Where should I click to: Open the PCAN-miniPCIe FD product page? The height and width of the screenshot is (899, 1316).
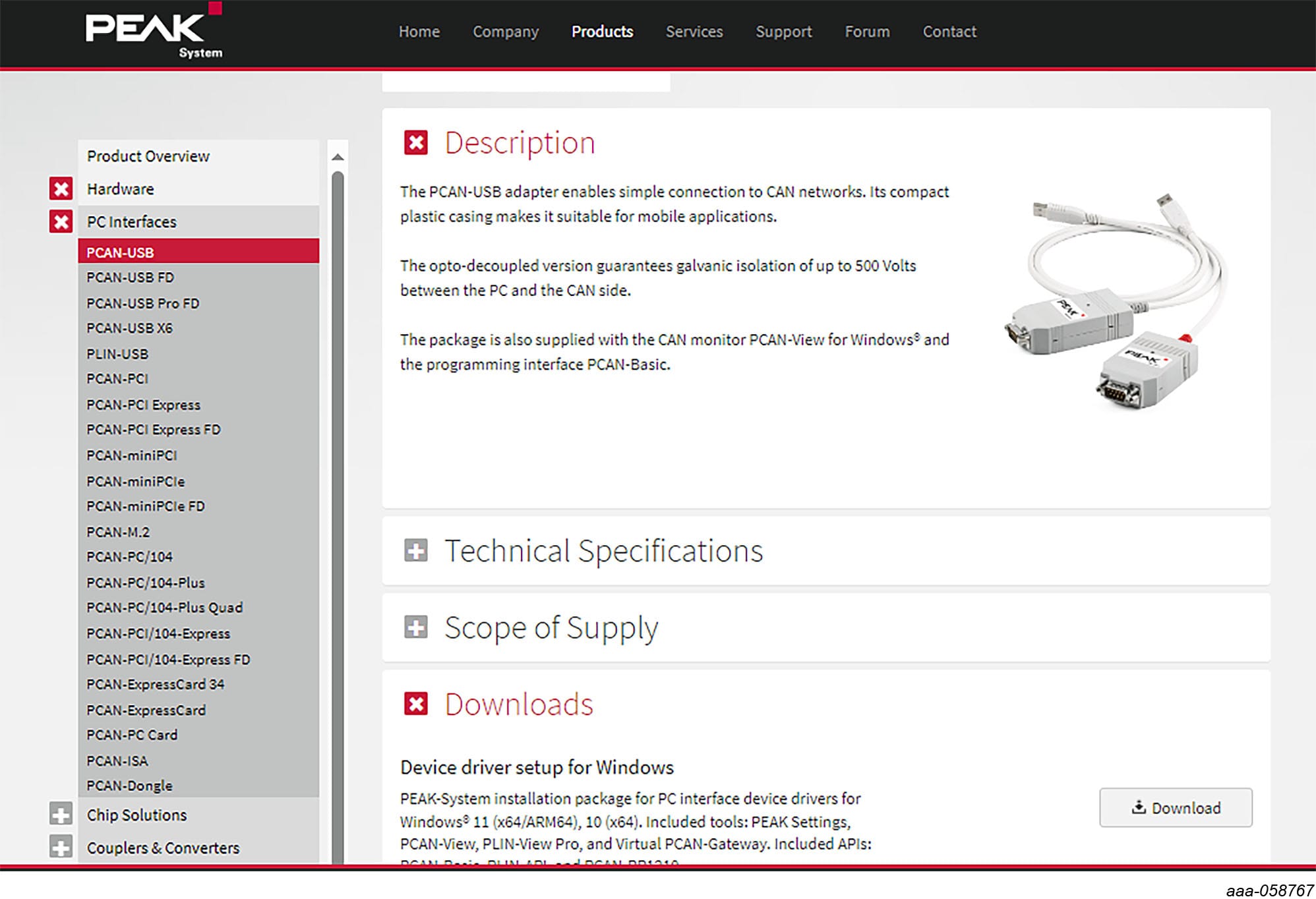(x=146, y=506)
